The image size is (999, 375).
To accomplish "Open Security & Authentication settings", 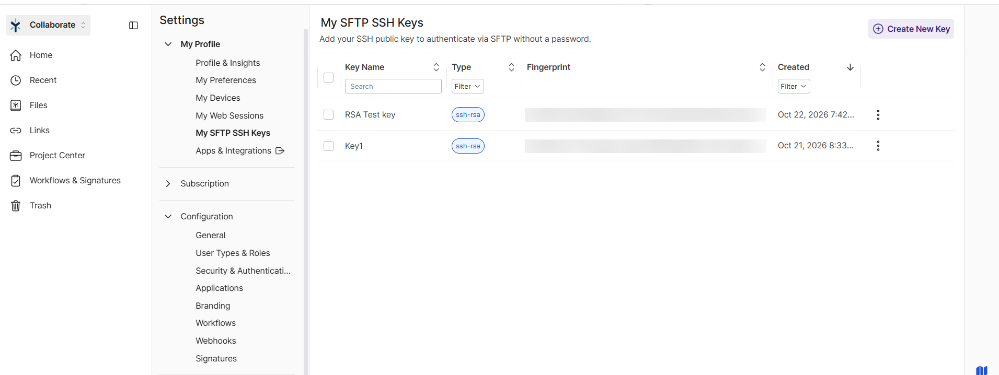I will click(243, 271).
